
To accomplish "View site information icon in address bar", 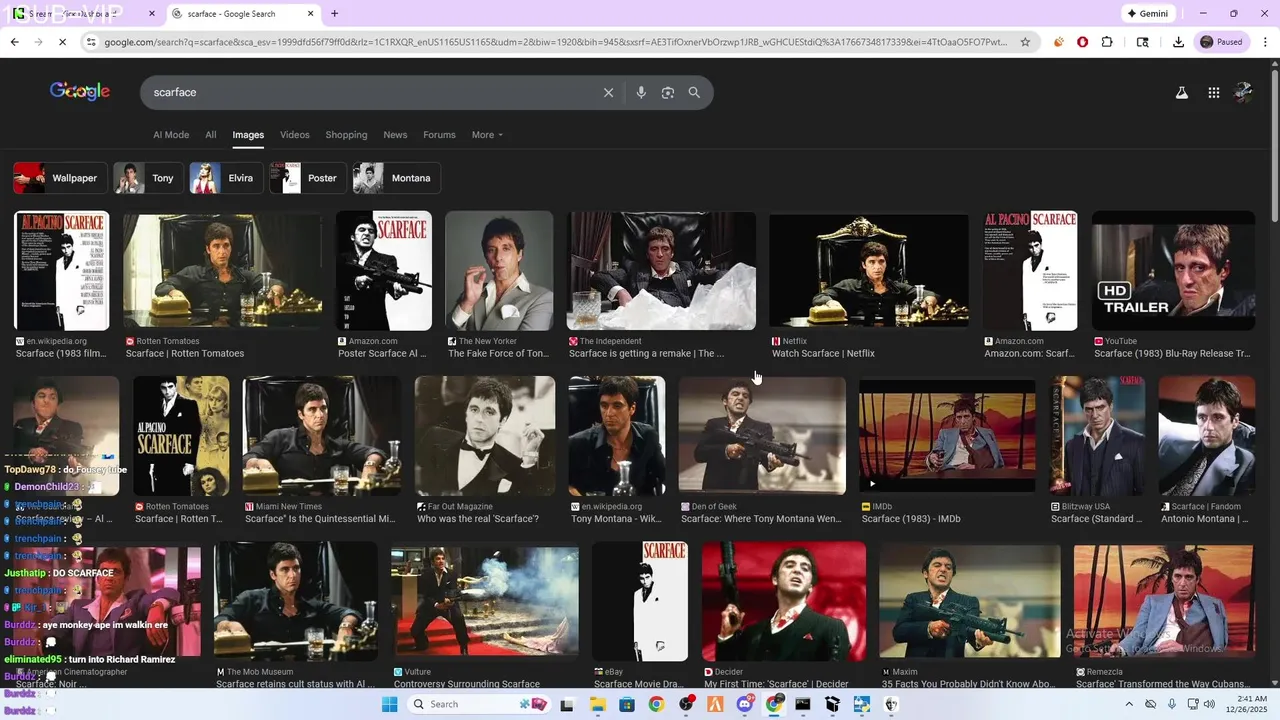I will (92, 42).
